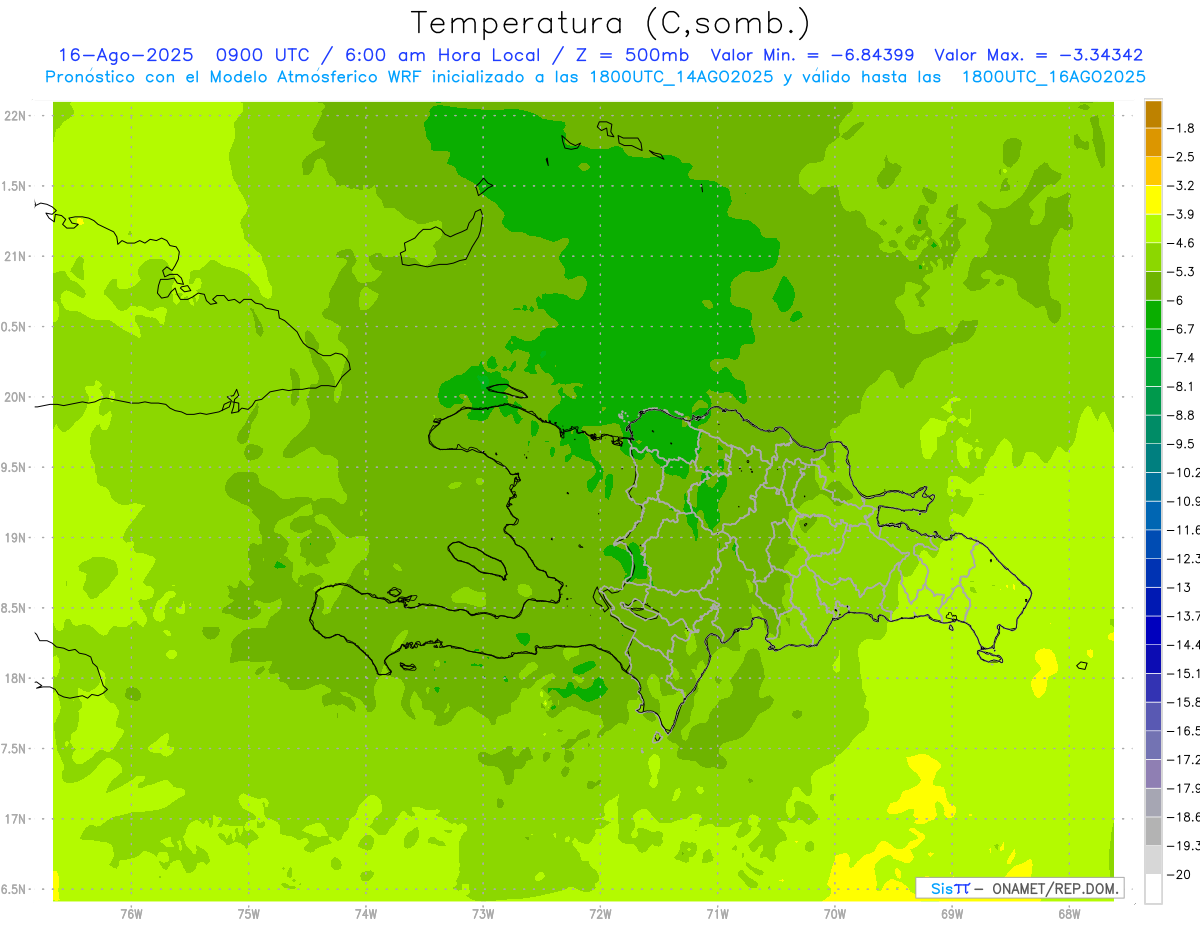Click the '-5.3' colorbar value
1200x927 pixels.
pos(1181,271)
